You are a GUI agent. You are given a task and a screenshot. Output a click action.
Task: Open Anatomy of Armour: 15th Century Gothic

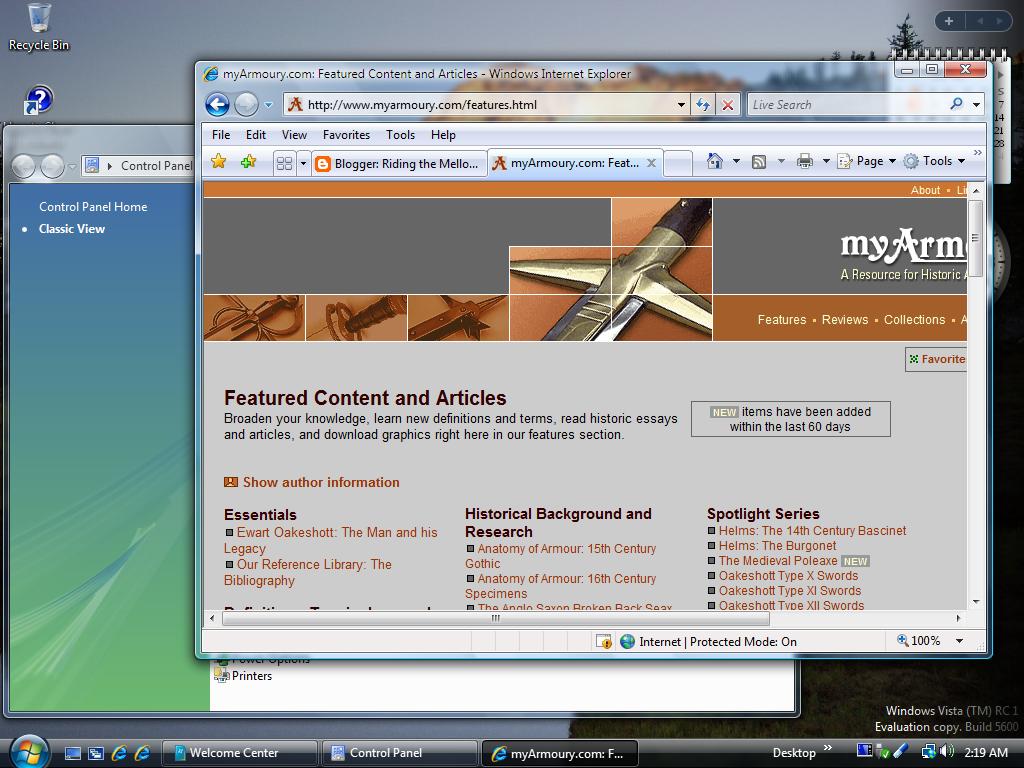(x=561, y=556)
